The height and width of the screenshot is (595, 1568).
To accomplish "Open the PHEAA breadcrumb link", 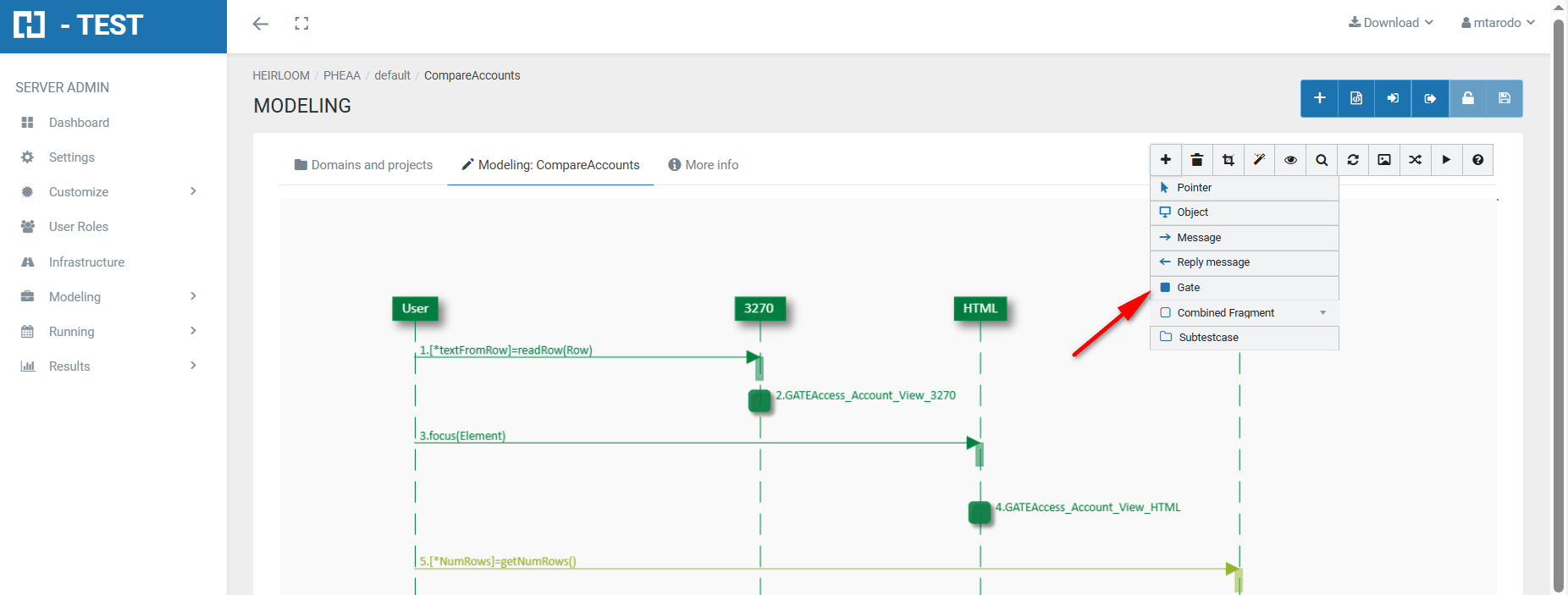I will point(341,75).
